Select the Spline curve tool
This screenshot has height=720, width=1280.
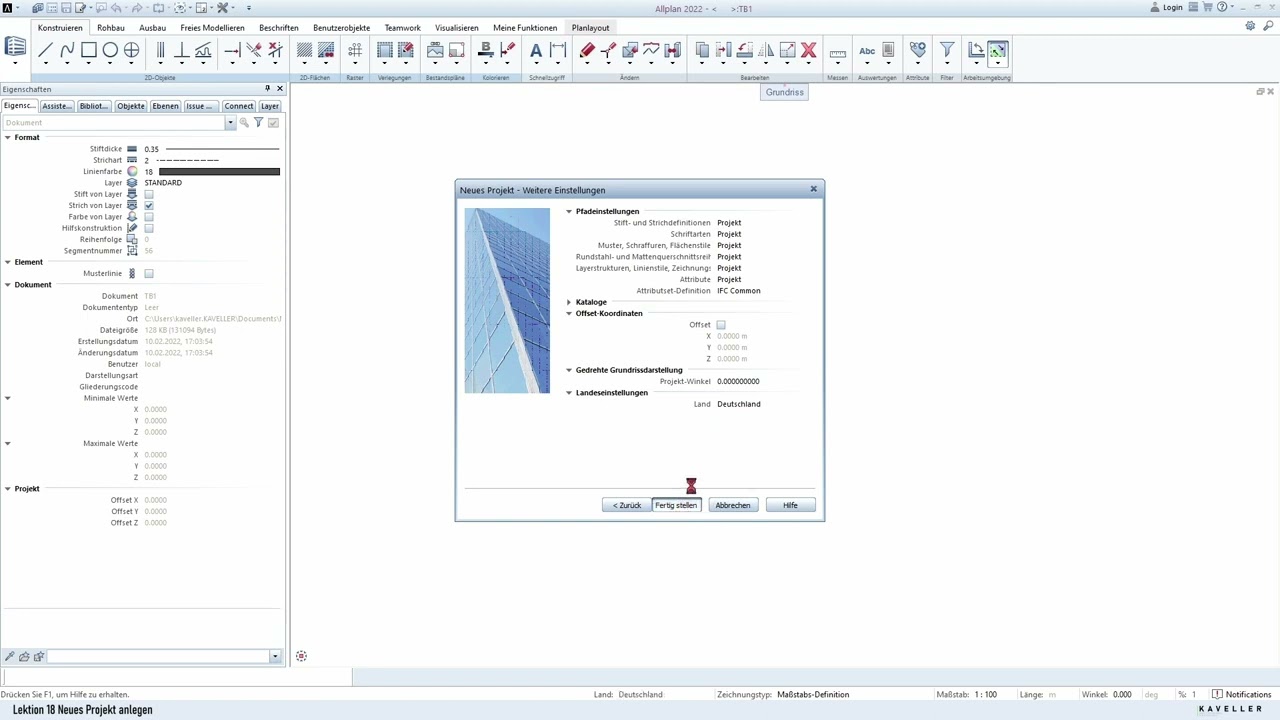click(x=67, y=50)
